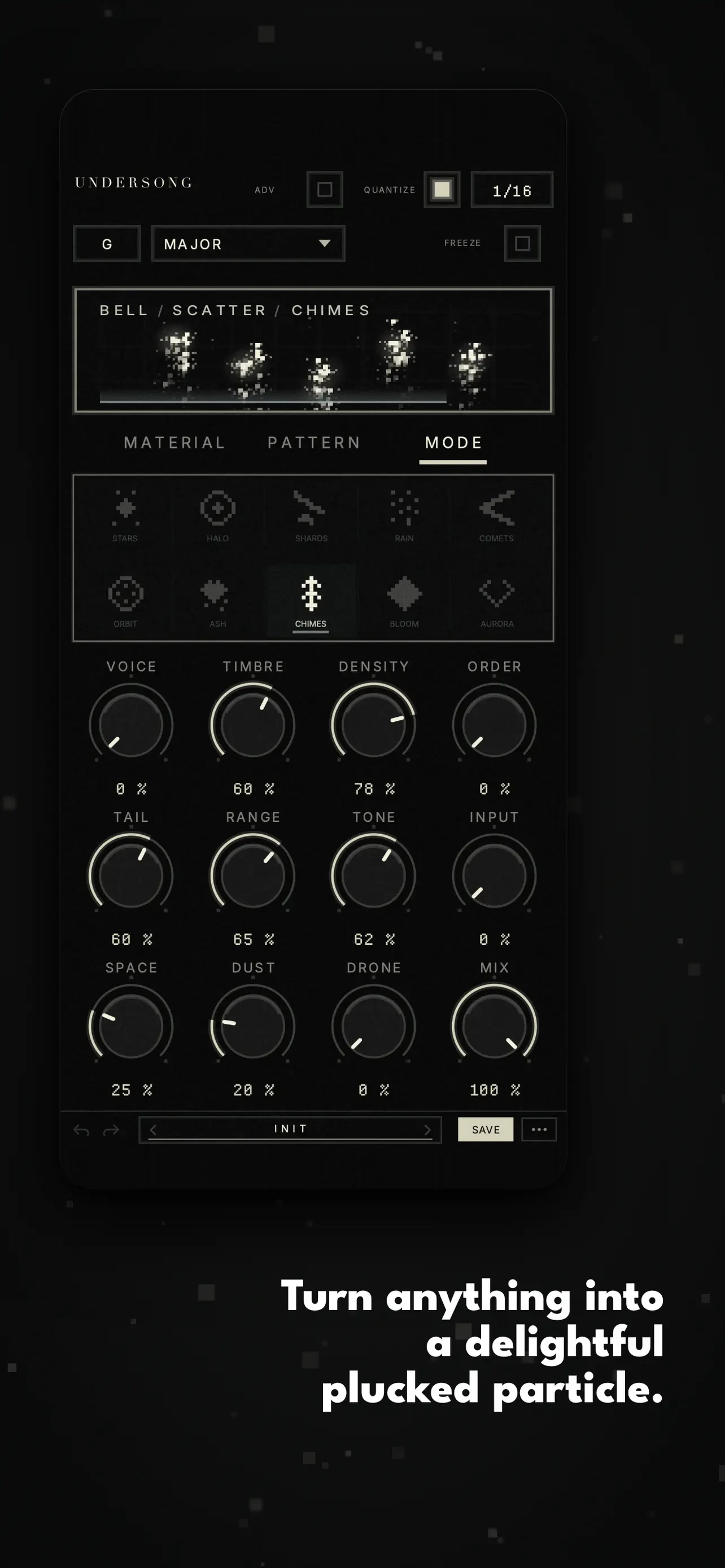725x1568 pixels.
Task: Click the particle visualizer display
Action: pyautogui.click(x=313, y=351)
